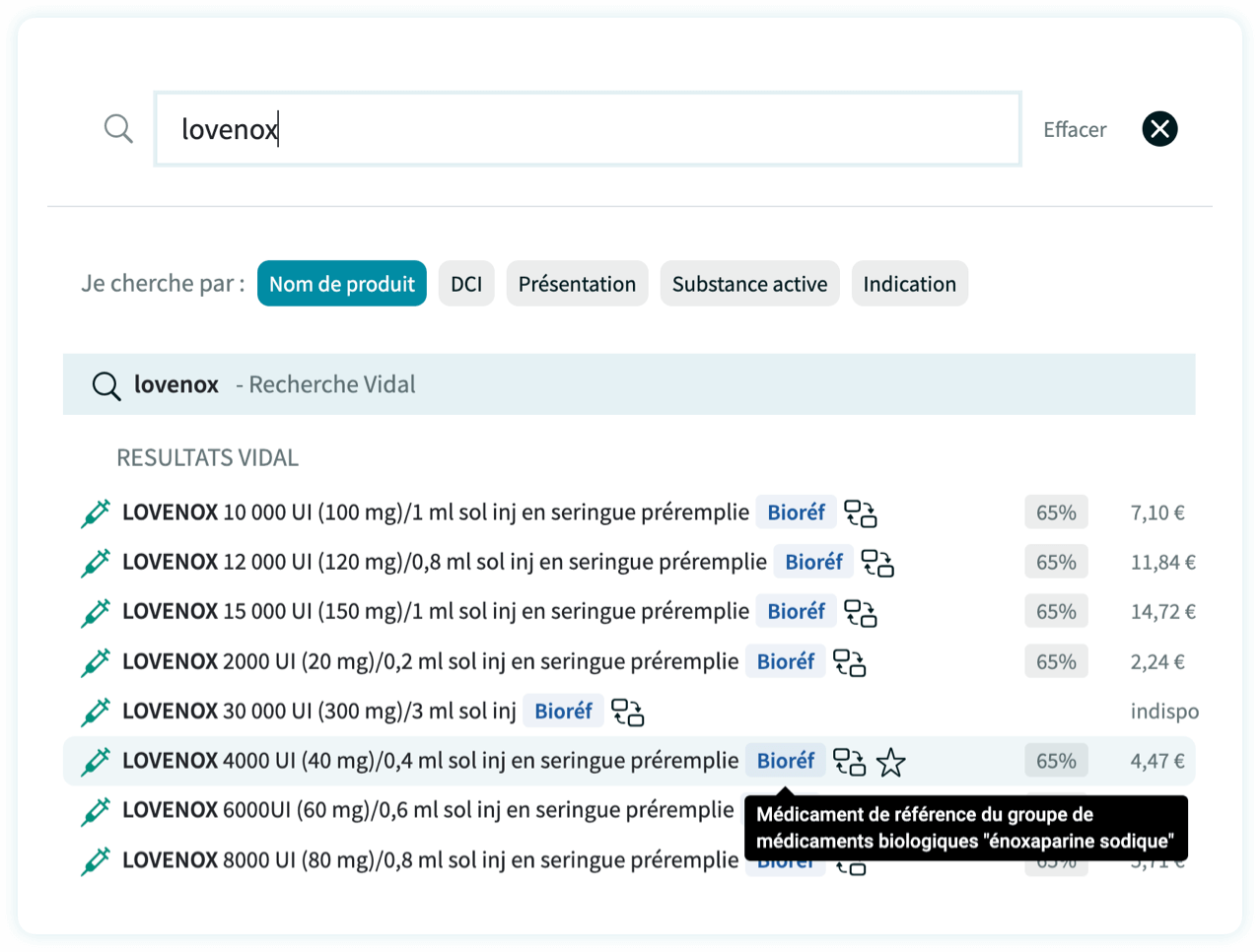This screenshot has width=1260, height=952.
Task: Click the magnifier icon beside search field
Action: [x=118, y=129]
